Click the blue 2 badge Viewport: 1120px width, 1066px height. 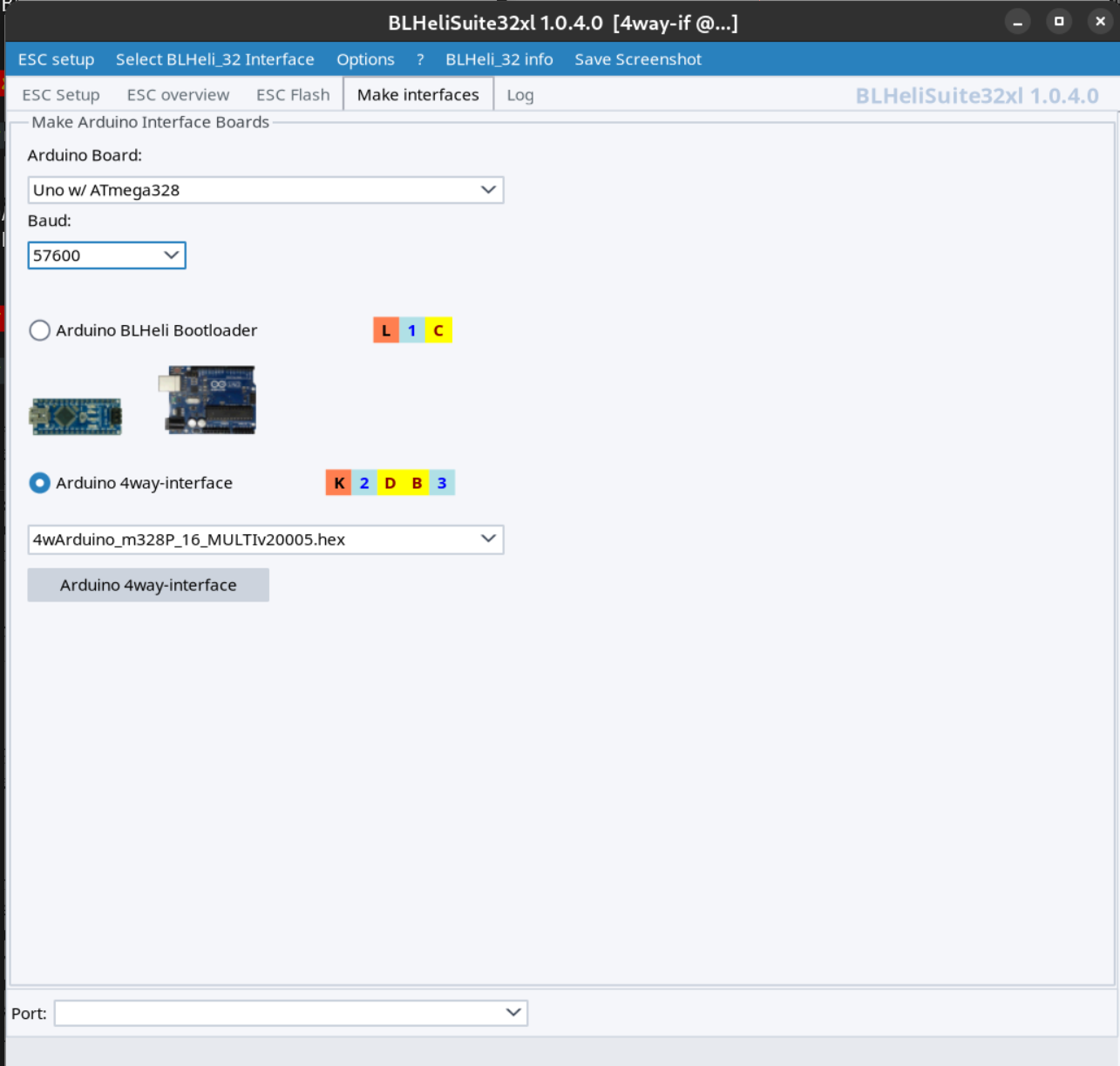(364, 483)
